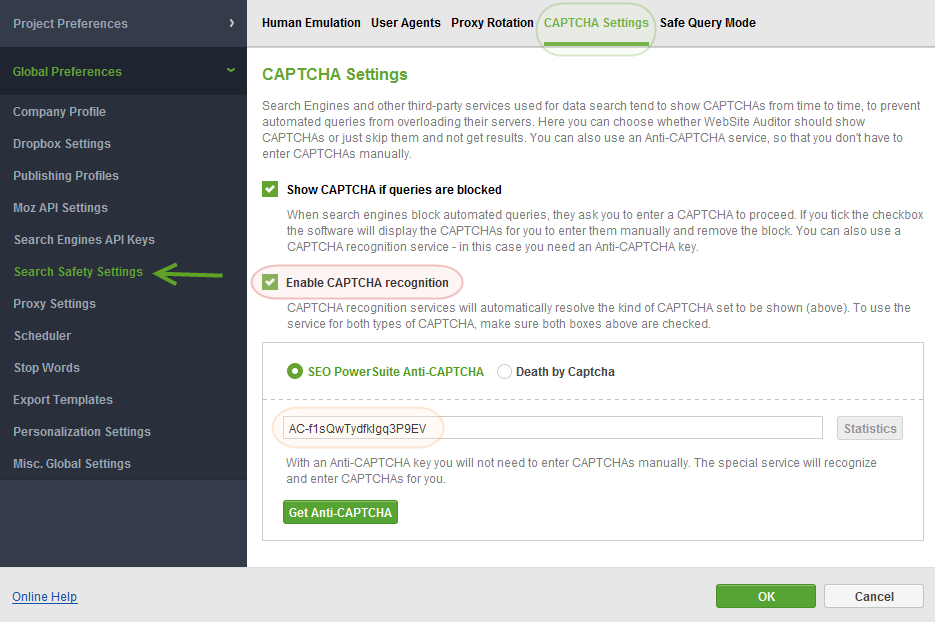Open Dropbox Settings

tap(61, 144)
